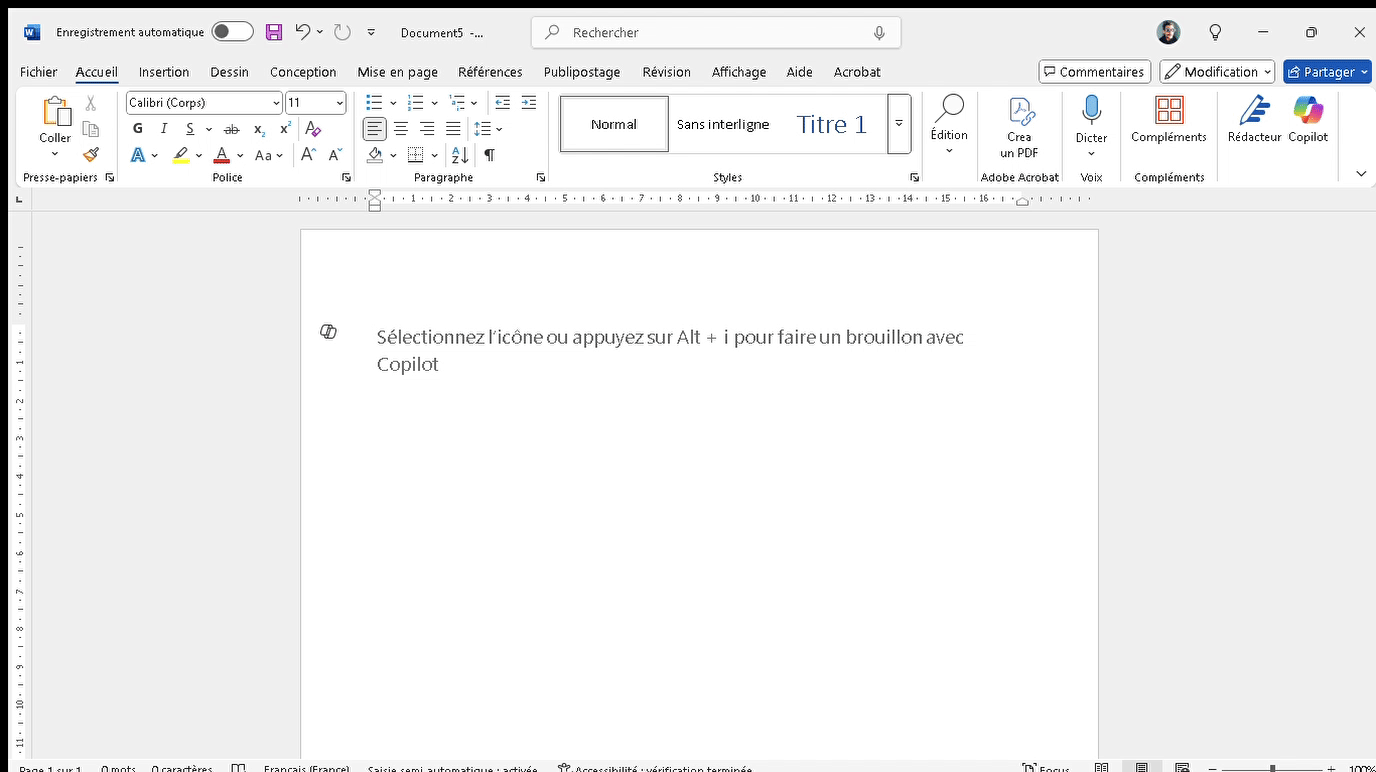1376x772 pixels.
Task: Open the Insertion ribbon tab
Action: pos(164,72)
